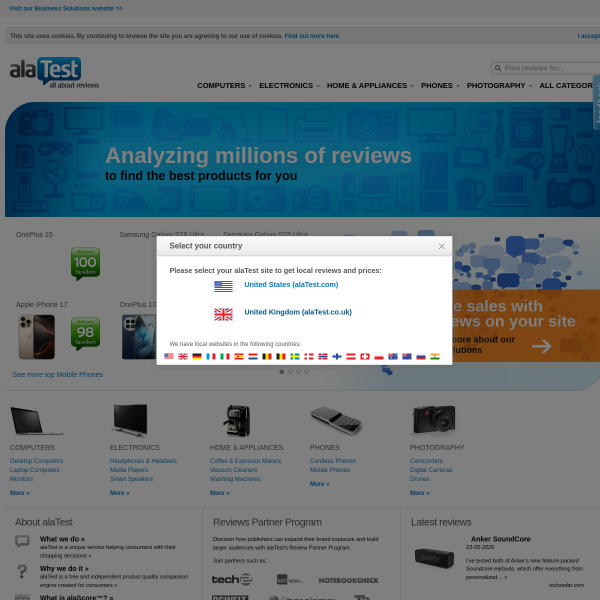The image size is (600, 600).
Task: Choose the New Zealand flag beside Russia flag
Action: click(407, 356)
